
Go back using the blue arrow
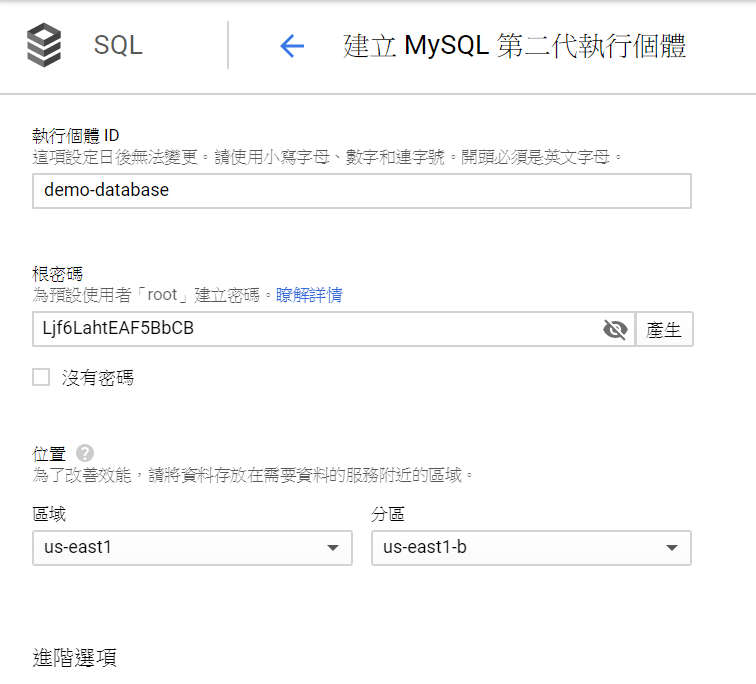292,46
